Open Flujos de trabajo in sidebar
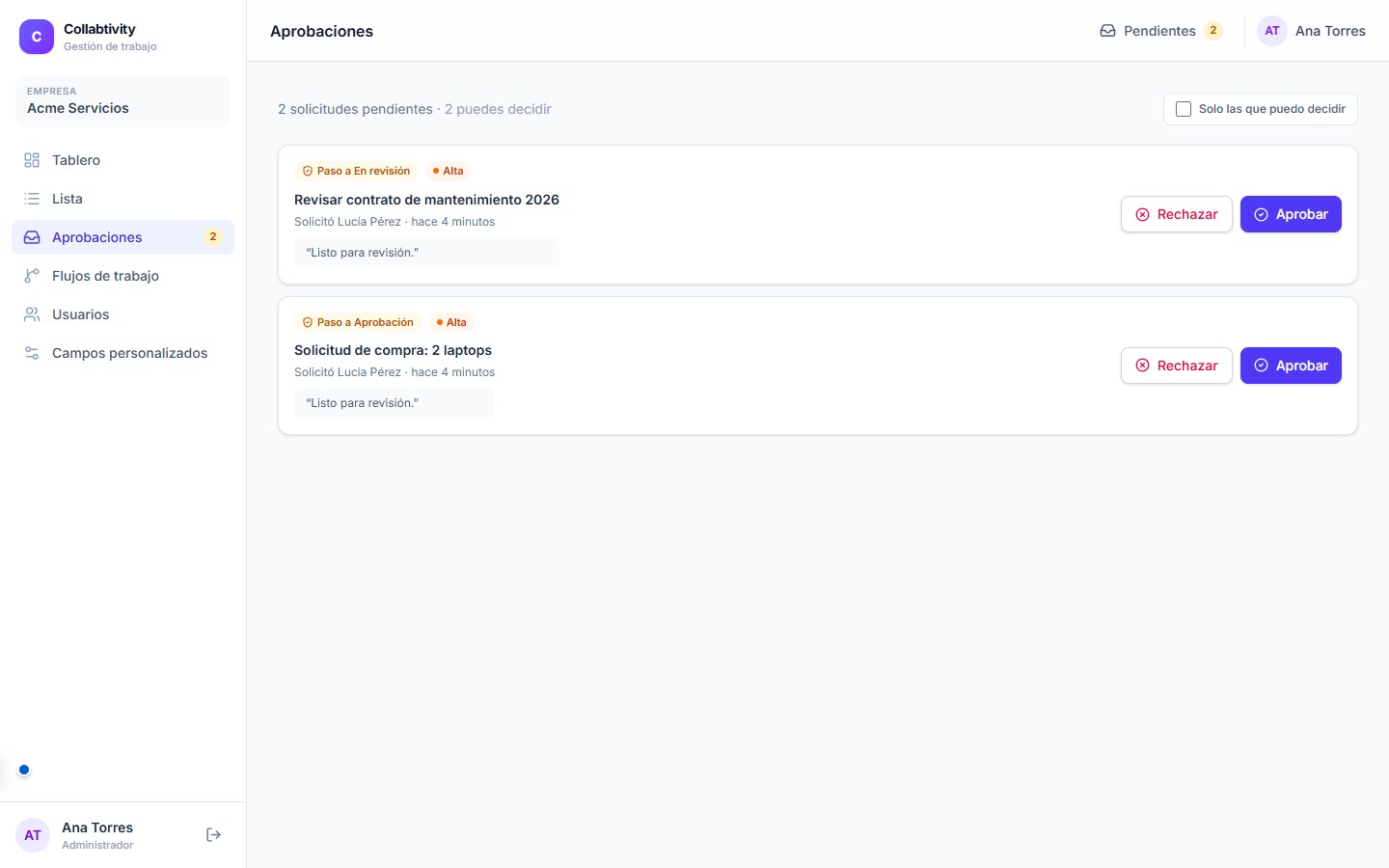This screenshot has height=868, width=1389. pos(123,276)
